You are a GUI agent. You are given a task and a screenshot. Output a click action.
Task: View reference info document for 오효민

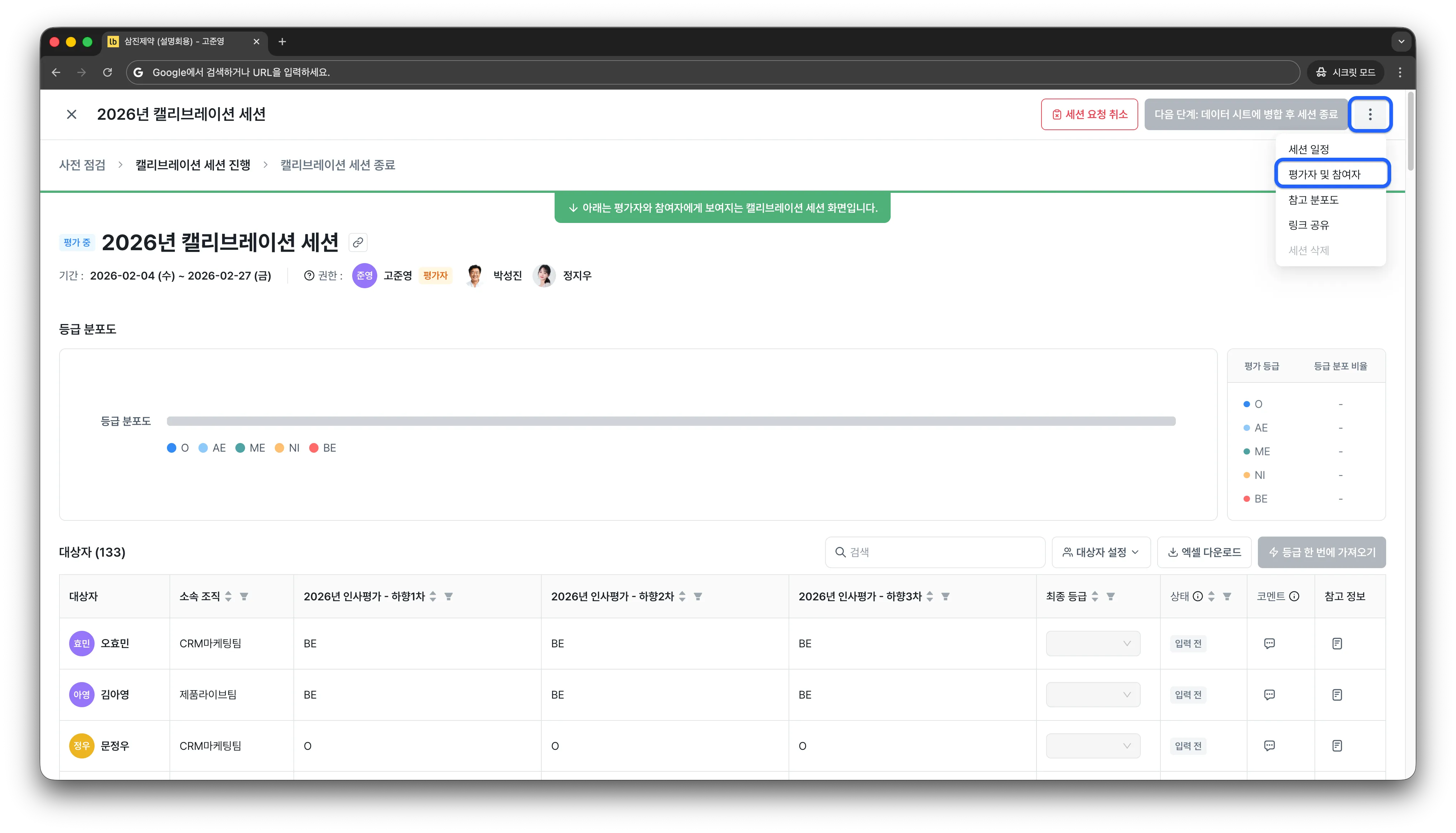(x=1336, y=644)
